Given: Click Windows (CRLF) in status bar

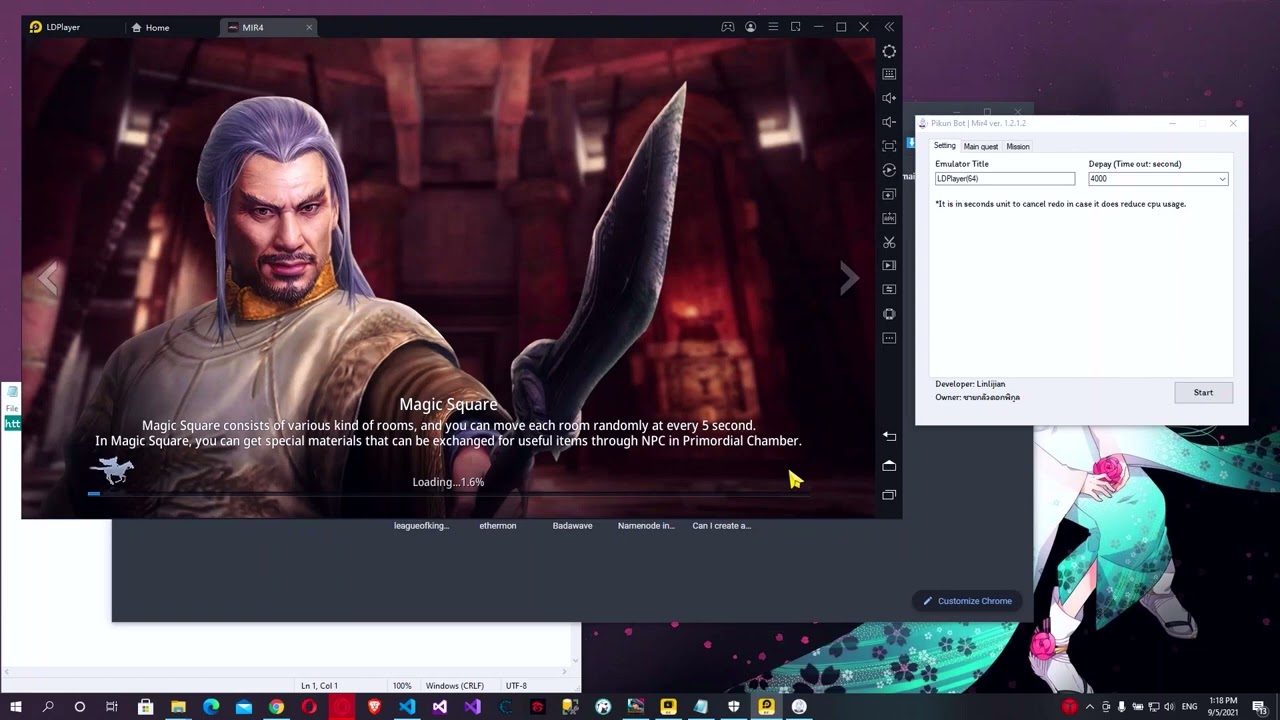Looking at the screenshot, I should click(455, 686).
